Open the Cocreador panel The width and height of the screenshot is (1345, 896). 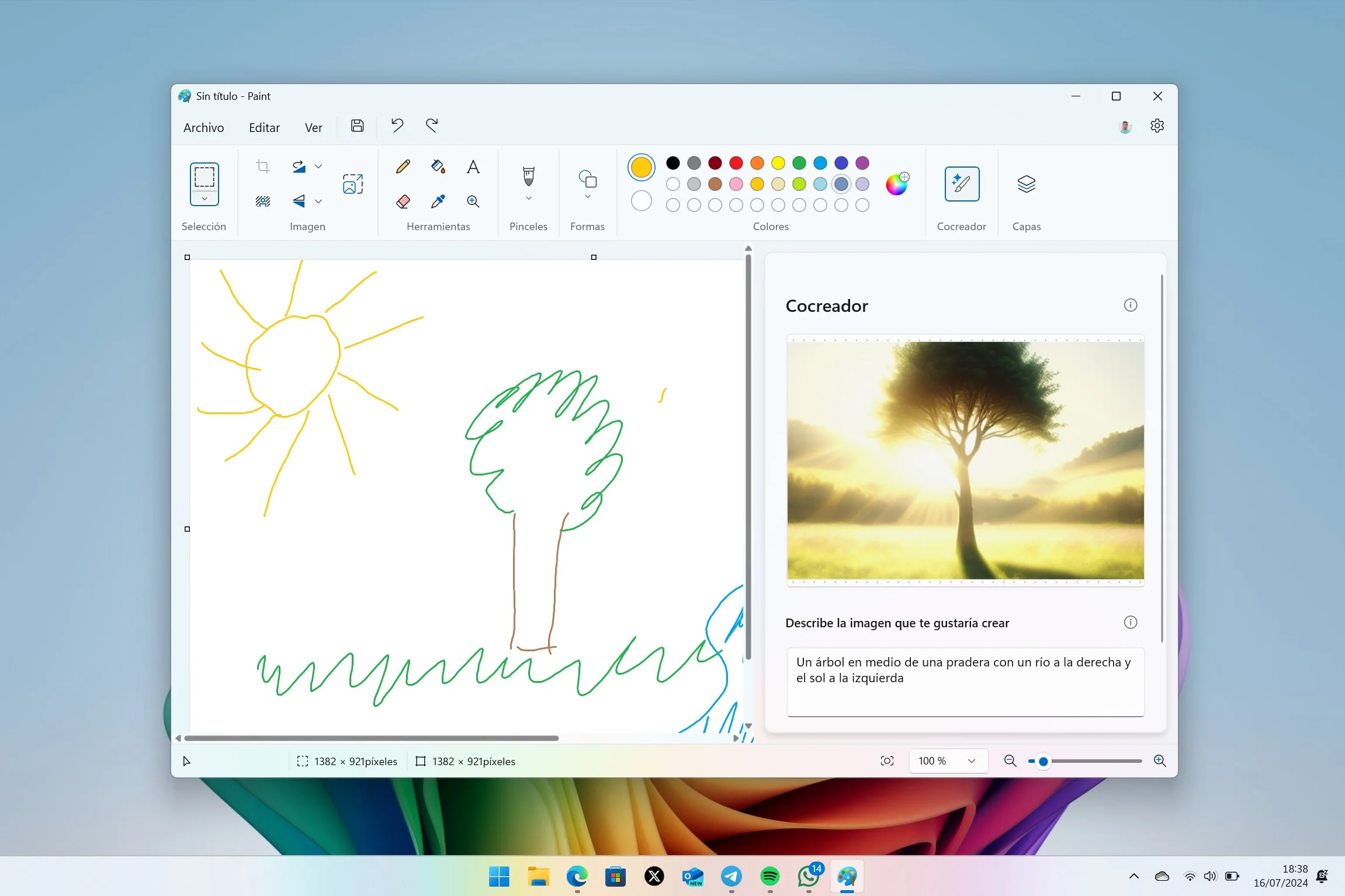pyautogui.click(x=961, y=184)
